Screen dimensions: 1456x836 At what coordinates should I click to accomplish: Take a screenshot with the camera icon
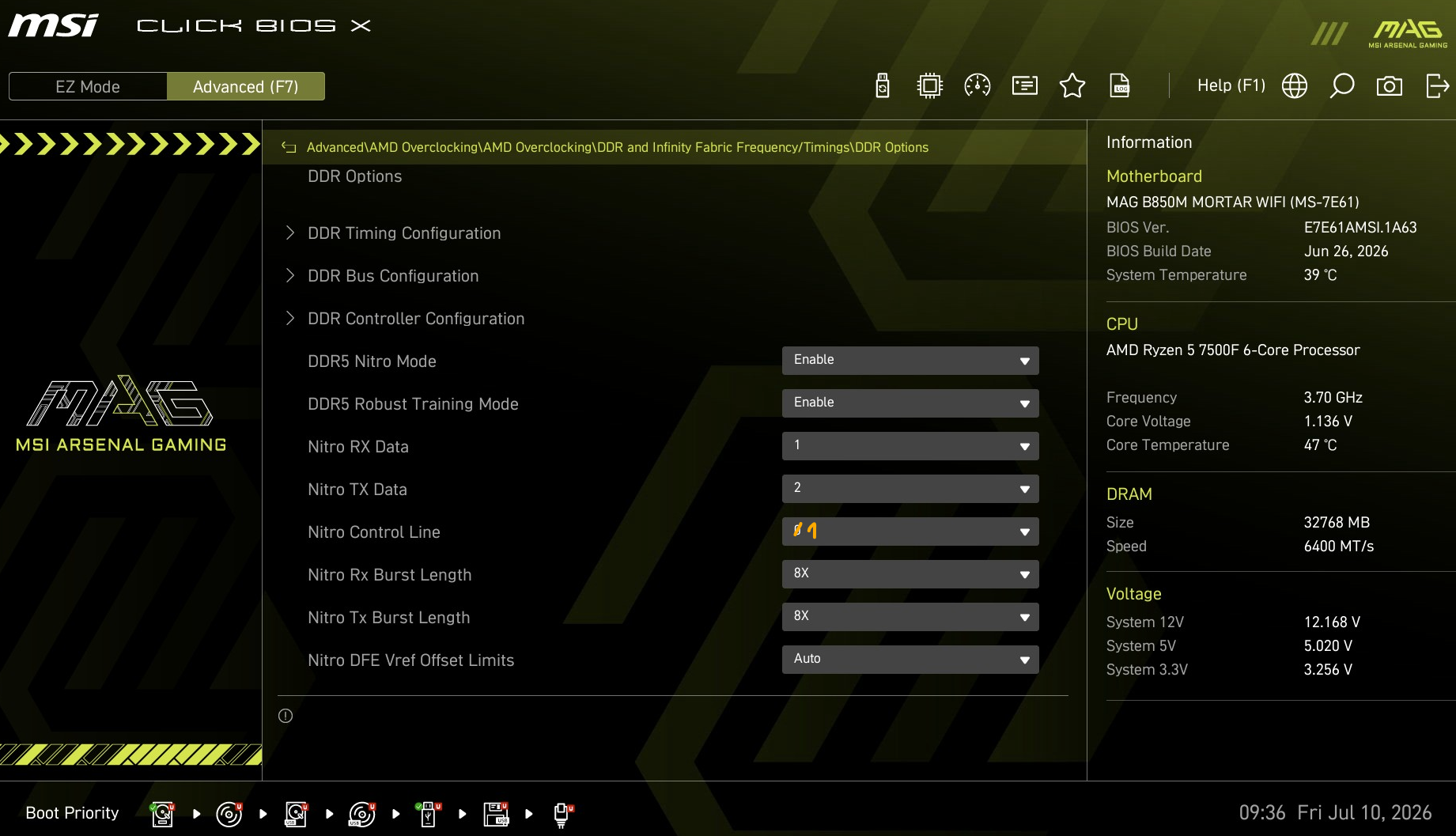click(x=1390, y=85)
